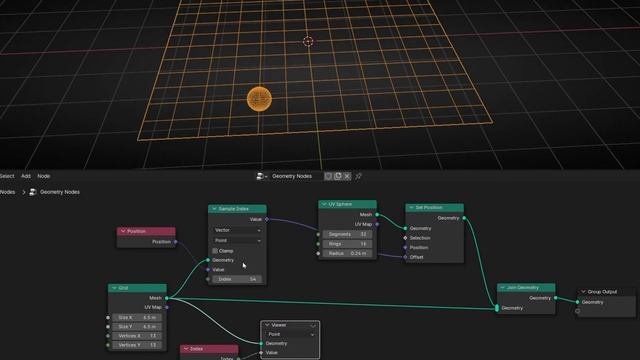Click Join Geometry input socket
This screenshot has height=360, width=640.
[x=497, y=308]
